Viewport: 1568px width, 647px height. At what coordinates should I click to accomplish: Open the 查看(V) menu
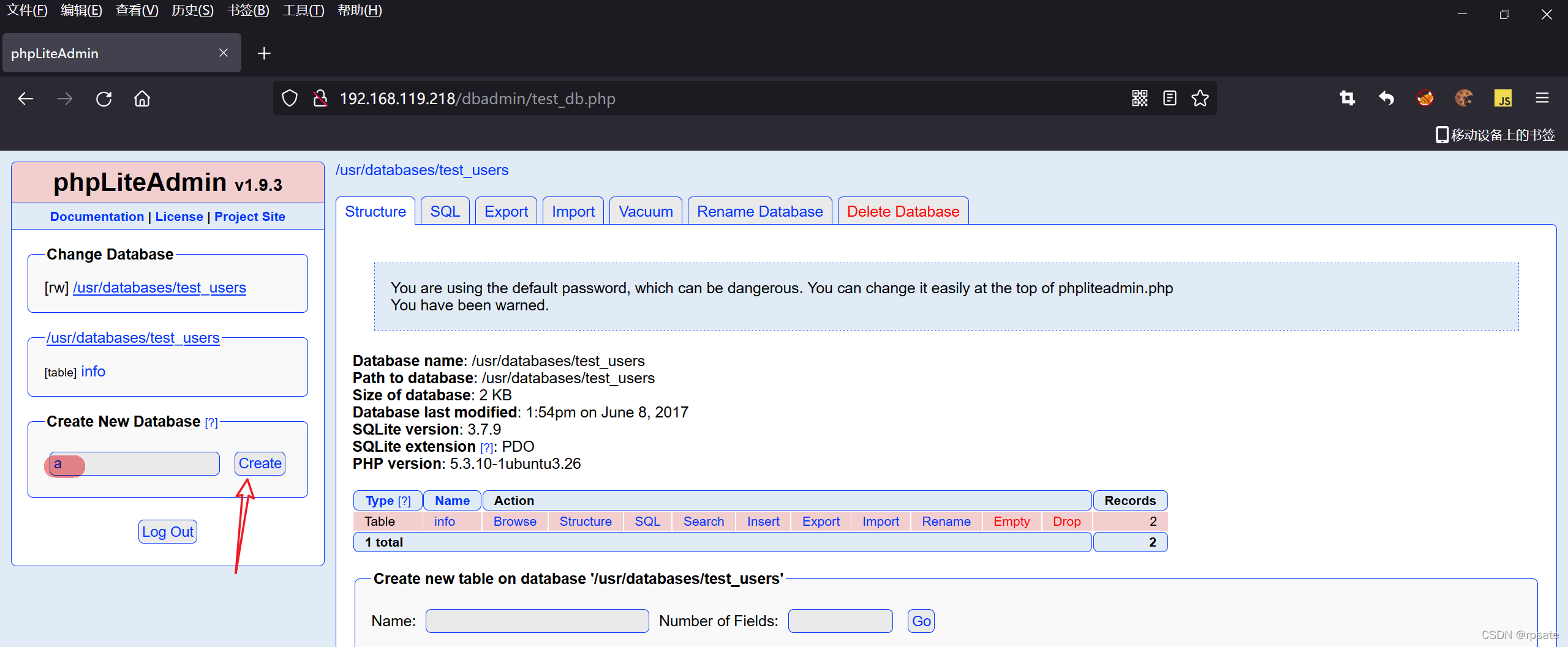click(x=137, y=10)
